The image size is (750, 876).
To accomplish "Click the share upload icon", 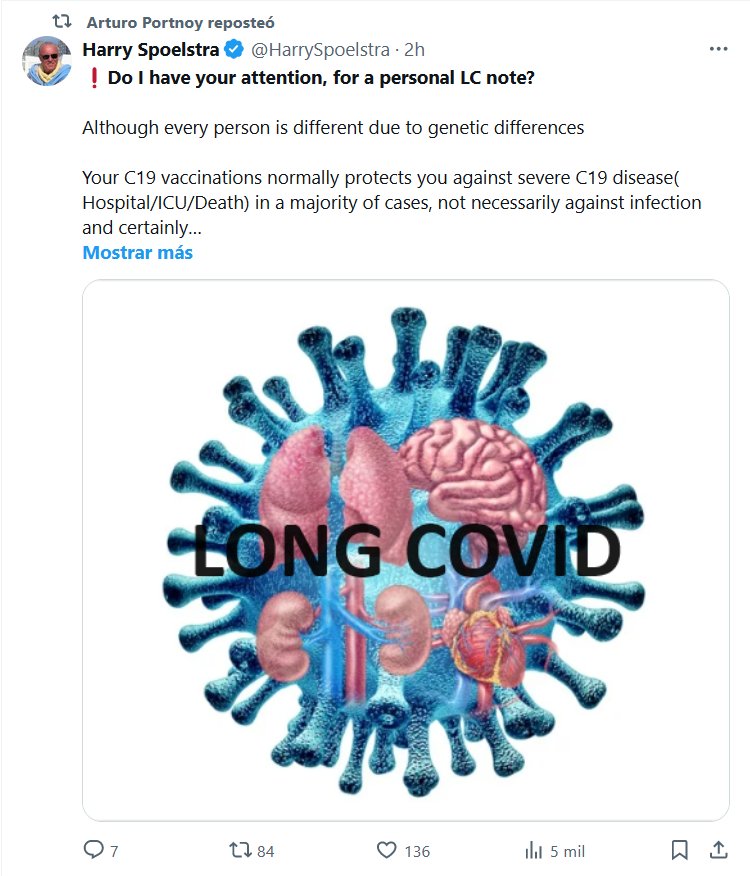I will 718,849.
